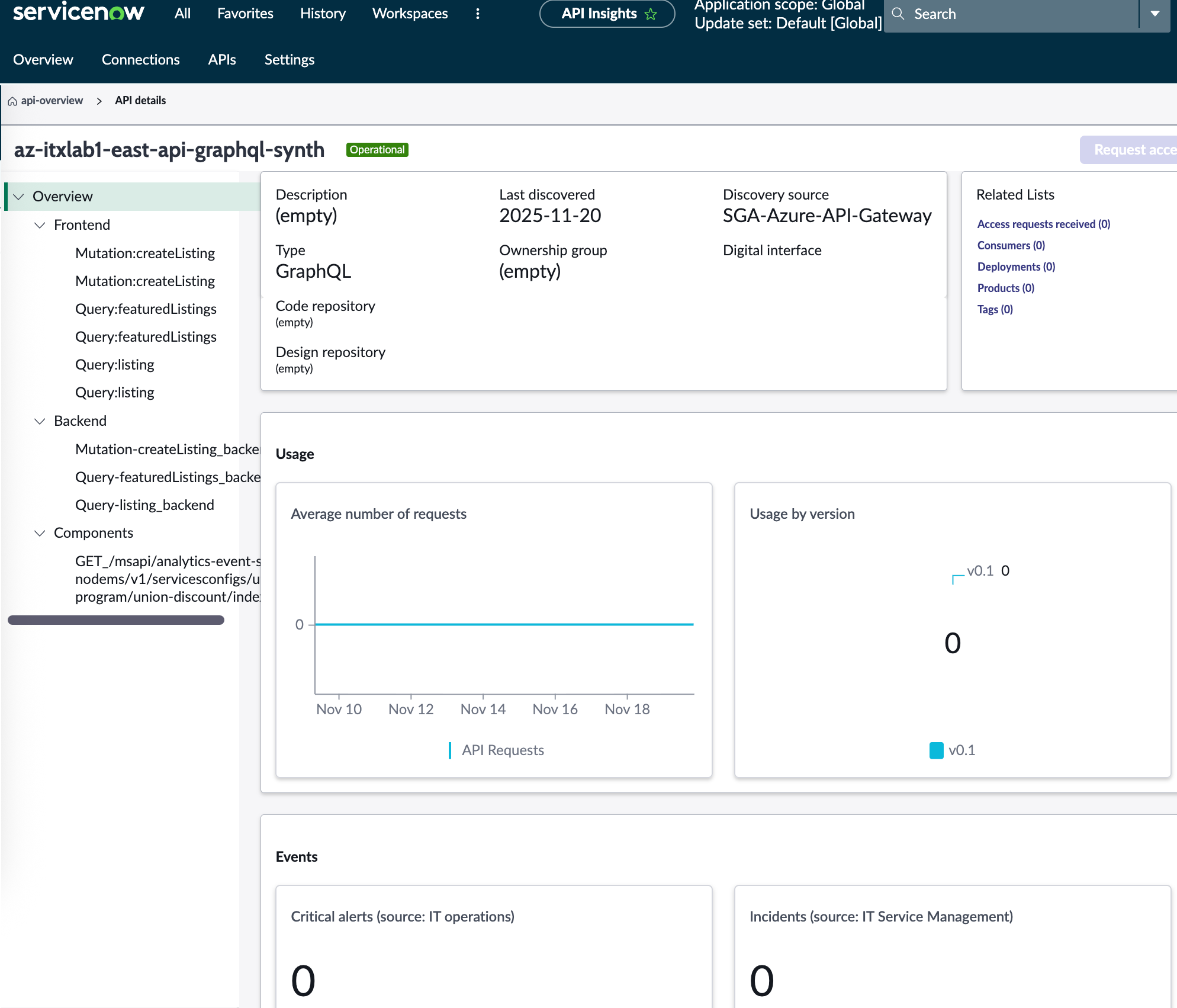Open the Products (0) link
This screenshot has height=1008, width=1177.
click(1006, 288)
